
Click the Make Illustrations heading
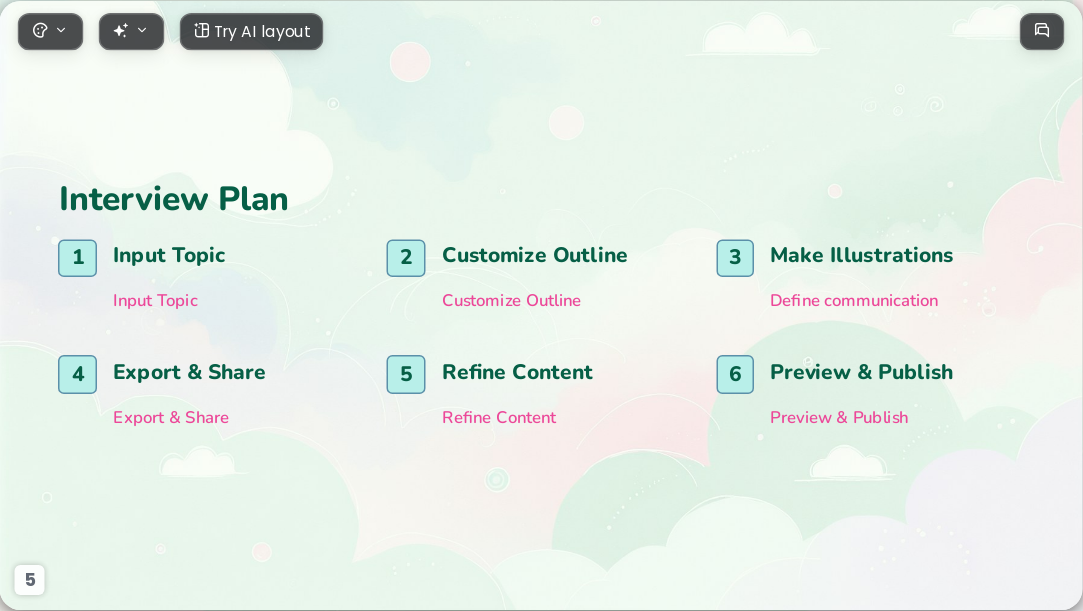click(x=861, y=255)
